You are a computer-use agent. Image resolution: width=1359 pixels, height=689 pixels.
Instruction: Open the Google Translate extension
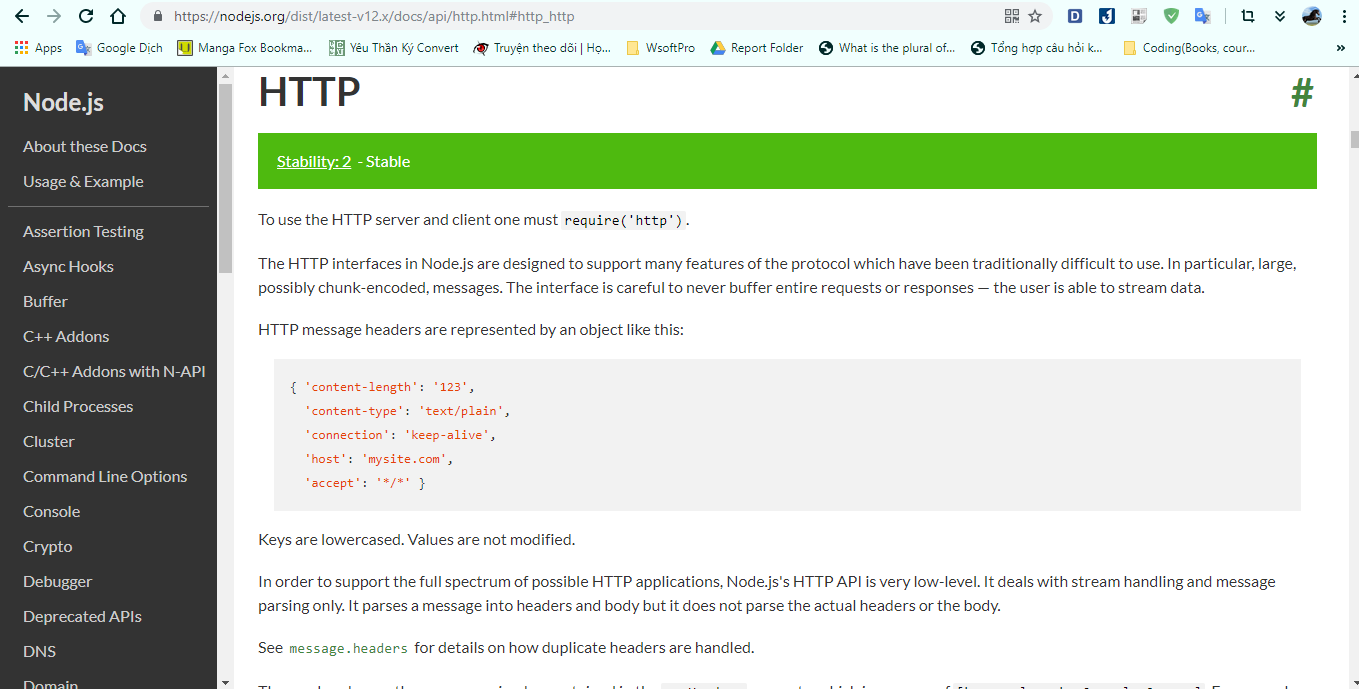[x=1203, y=16]
